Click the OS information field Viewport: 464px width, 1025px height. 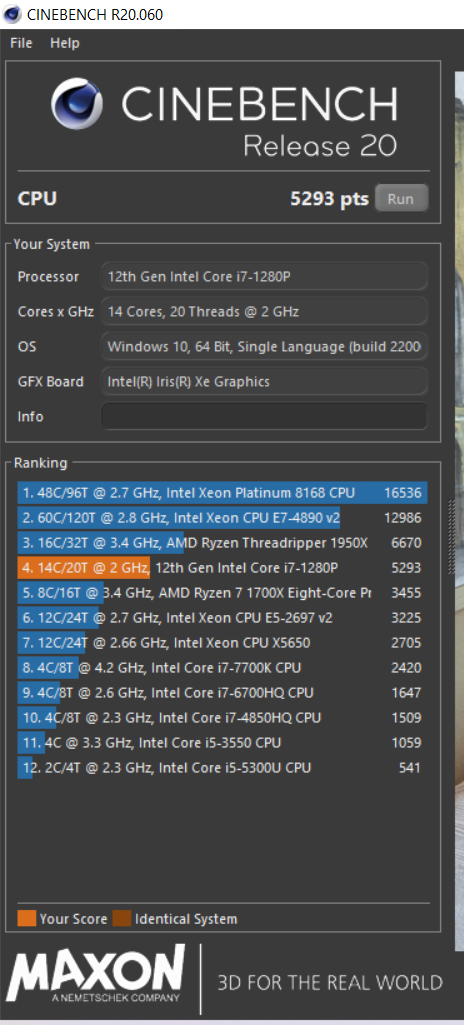(x=264, y=346)
